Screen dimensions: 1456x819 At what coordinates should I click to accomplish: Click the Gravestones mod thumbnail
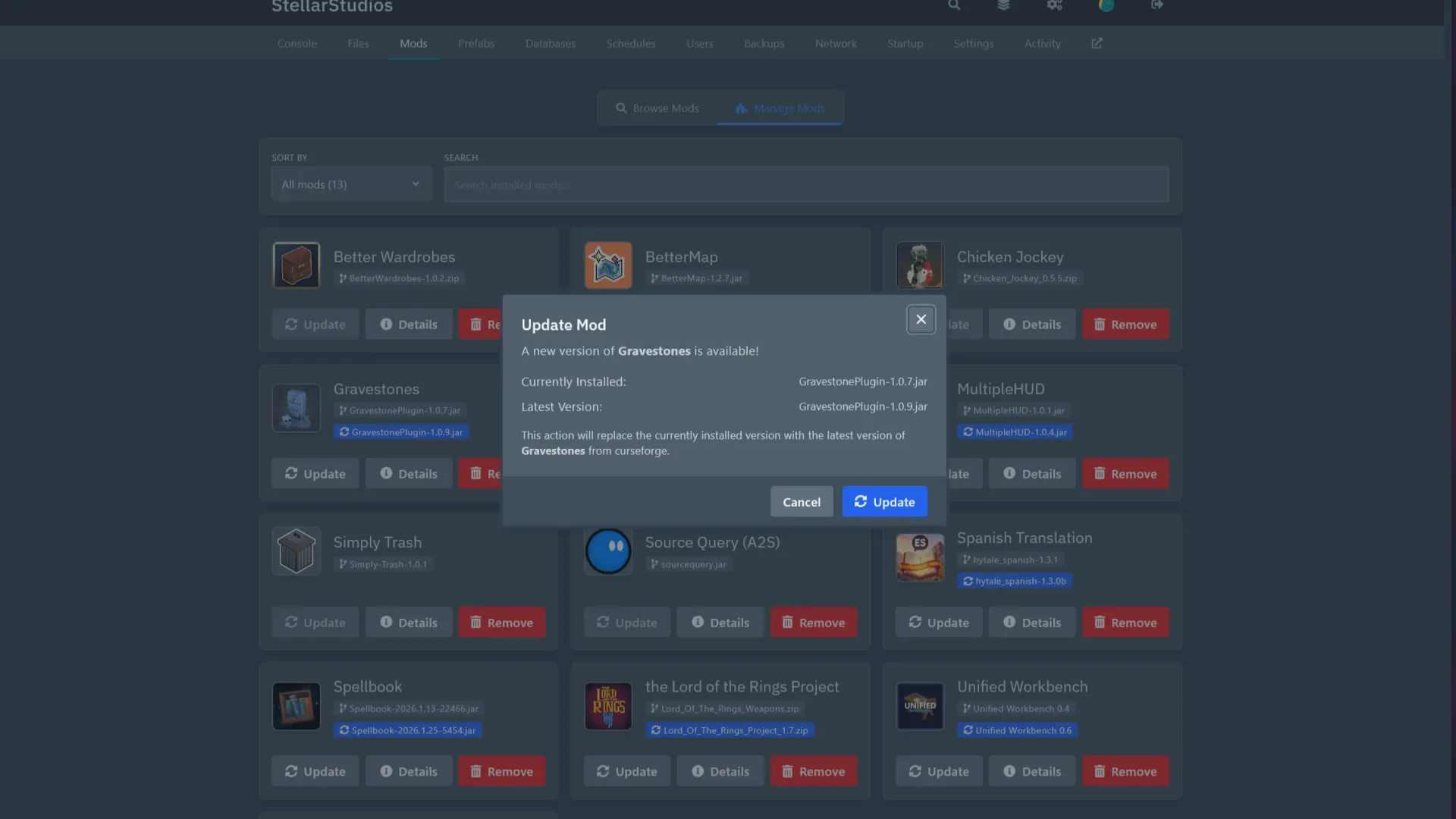(297, 408)
